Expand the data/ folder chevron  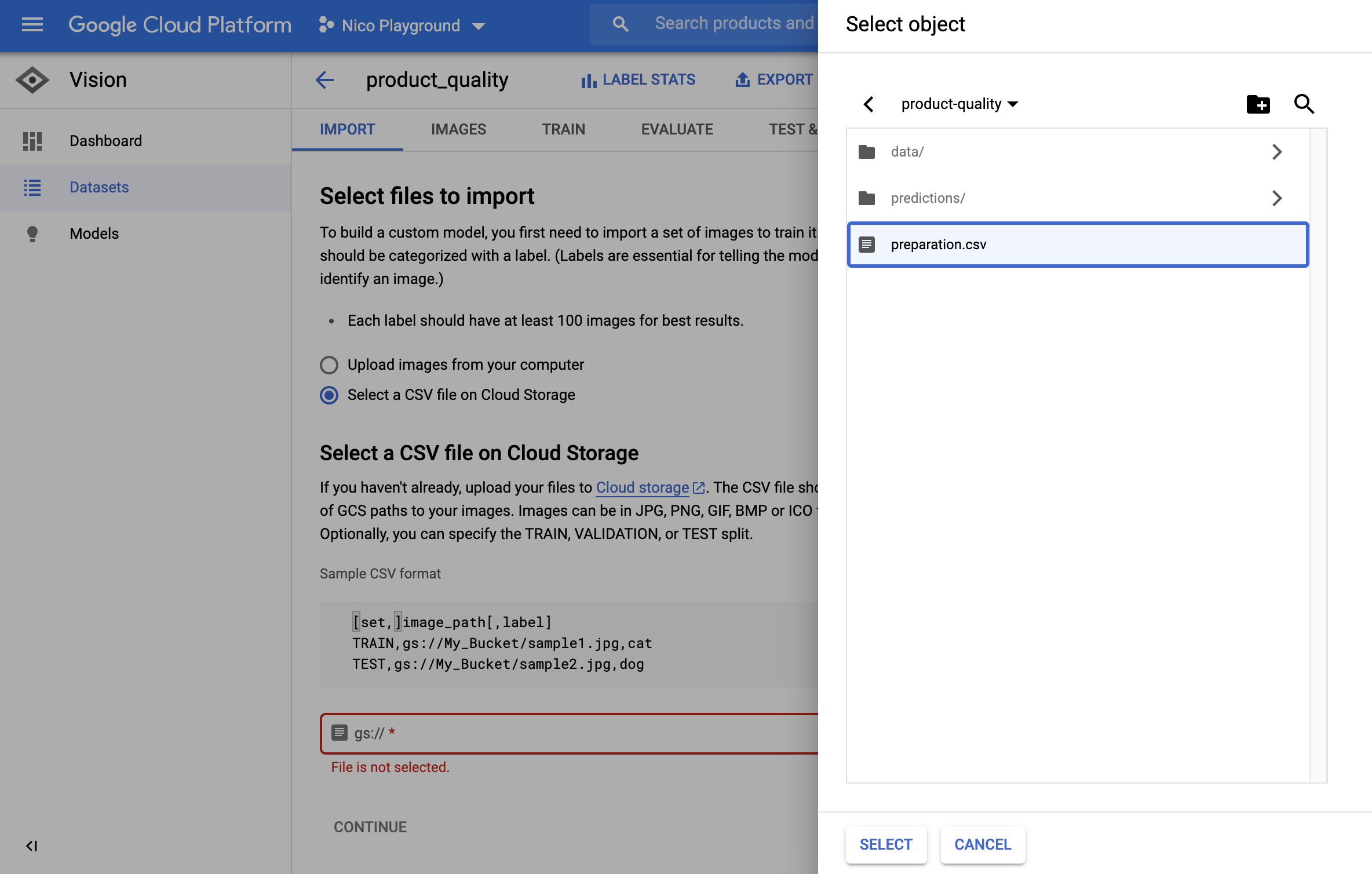tap(1277, 152)
